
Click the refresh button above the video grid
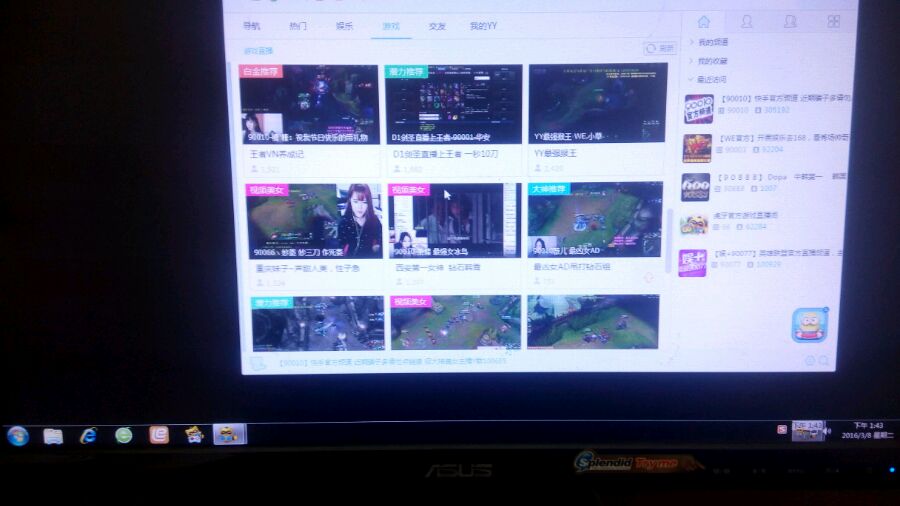pyautogui.click(x=660, y=49)
